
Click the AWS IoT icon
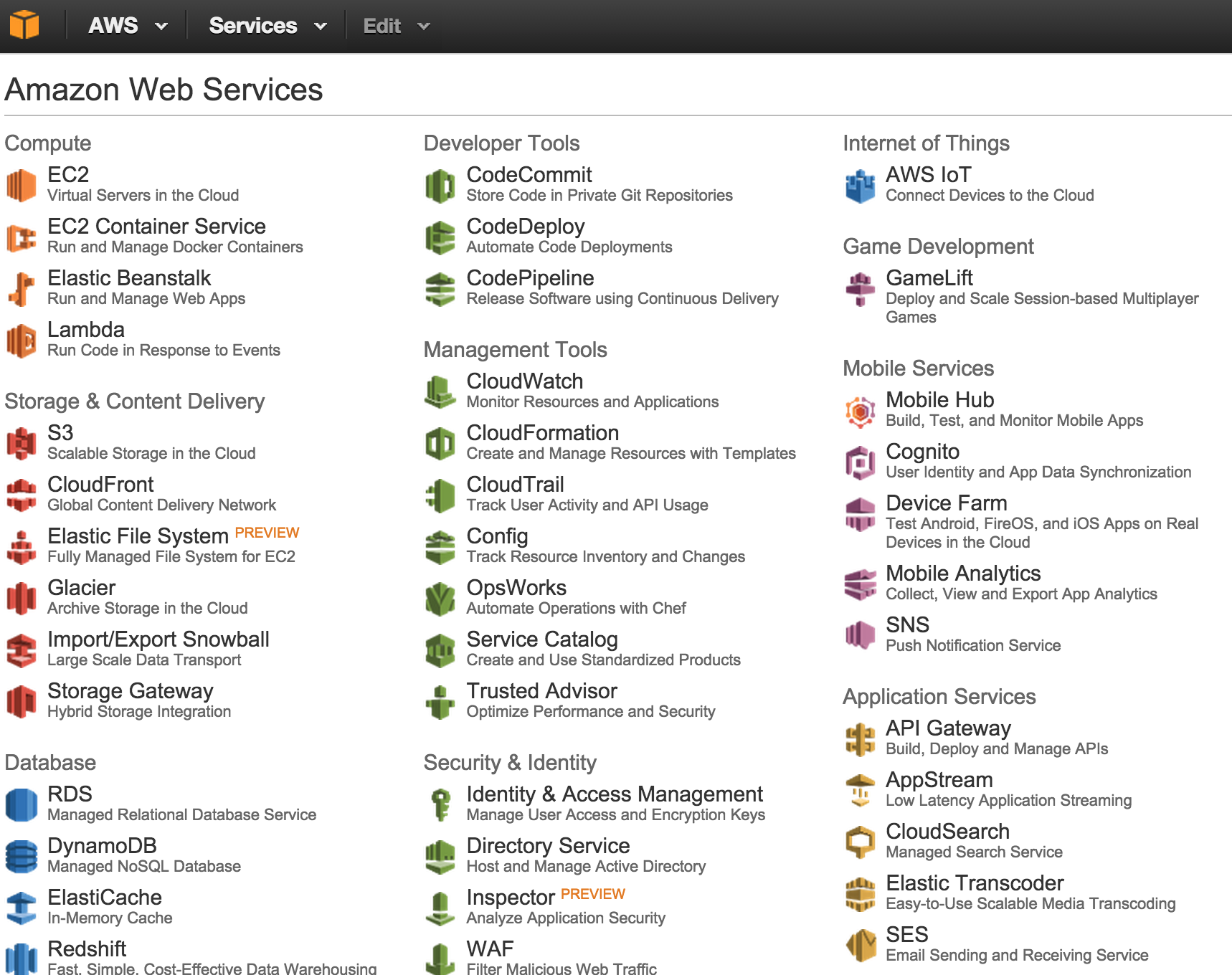click(860, 186)
